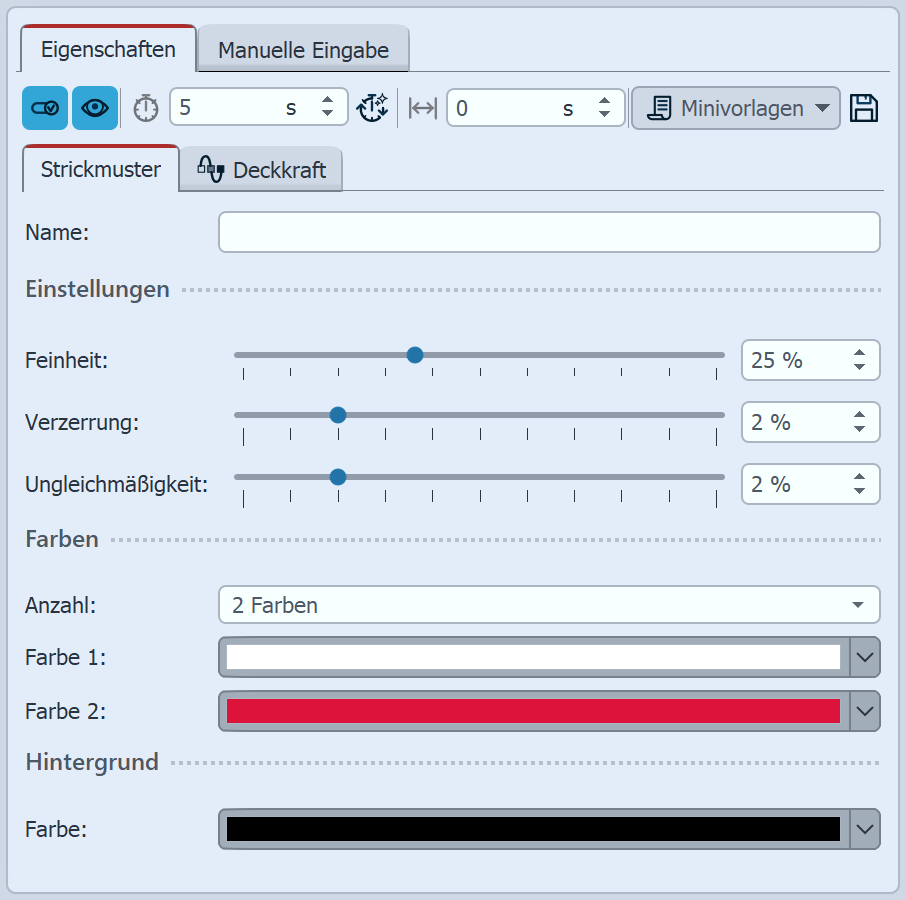Viewport: 906px width, 900px height.
Task: Decrease Feinheit percentage with down arrow
Action: (859, 367)
